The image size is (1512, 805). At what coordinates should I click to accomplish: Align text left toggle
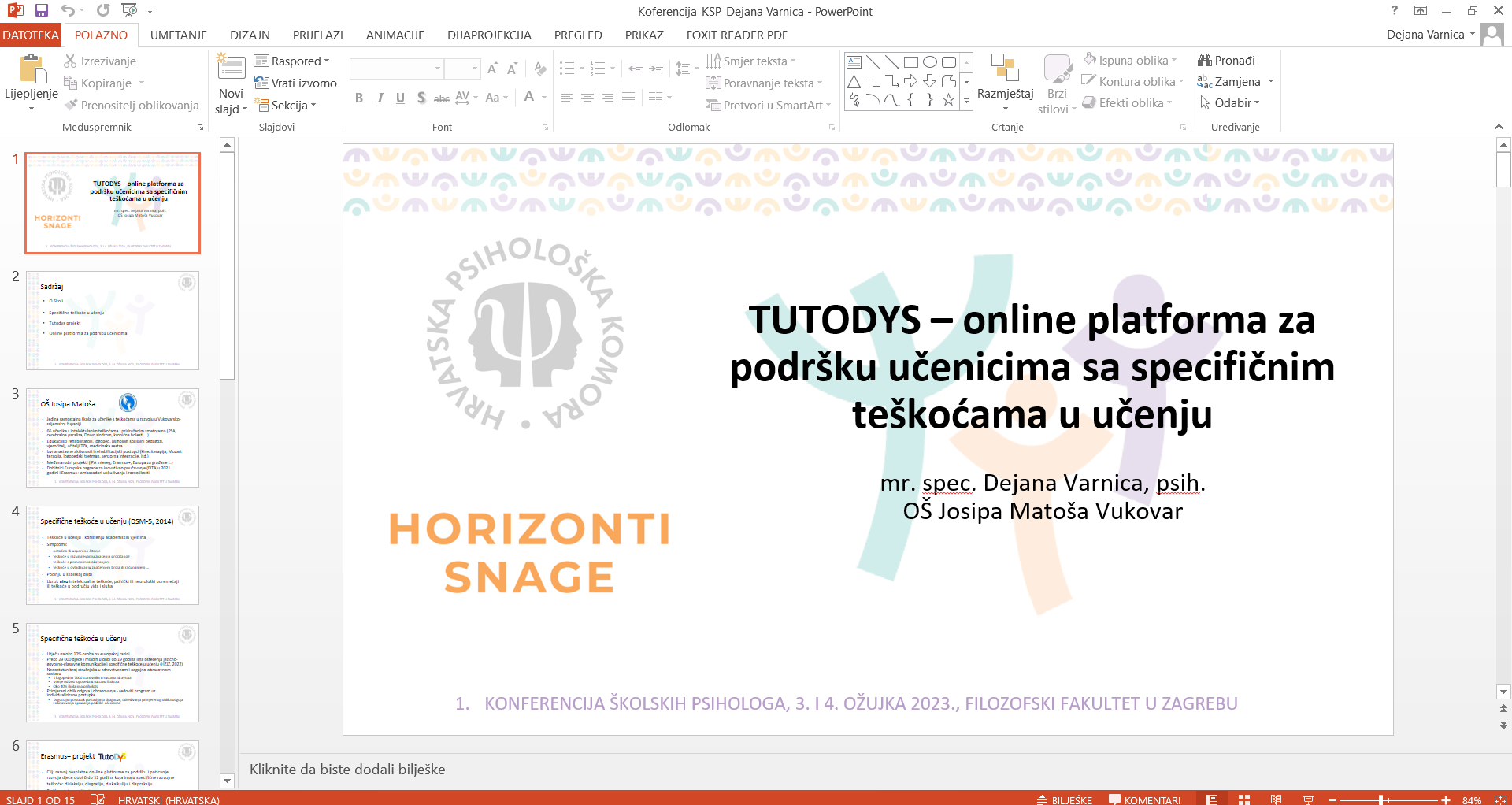[567, 98]
